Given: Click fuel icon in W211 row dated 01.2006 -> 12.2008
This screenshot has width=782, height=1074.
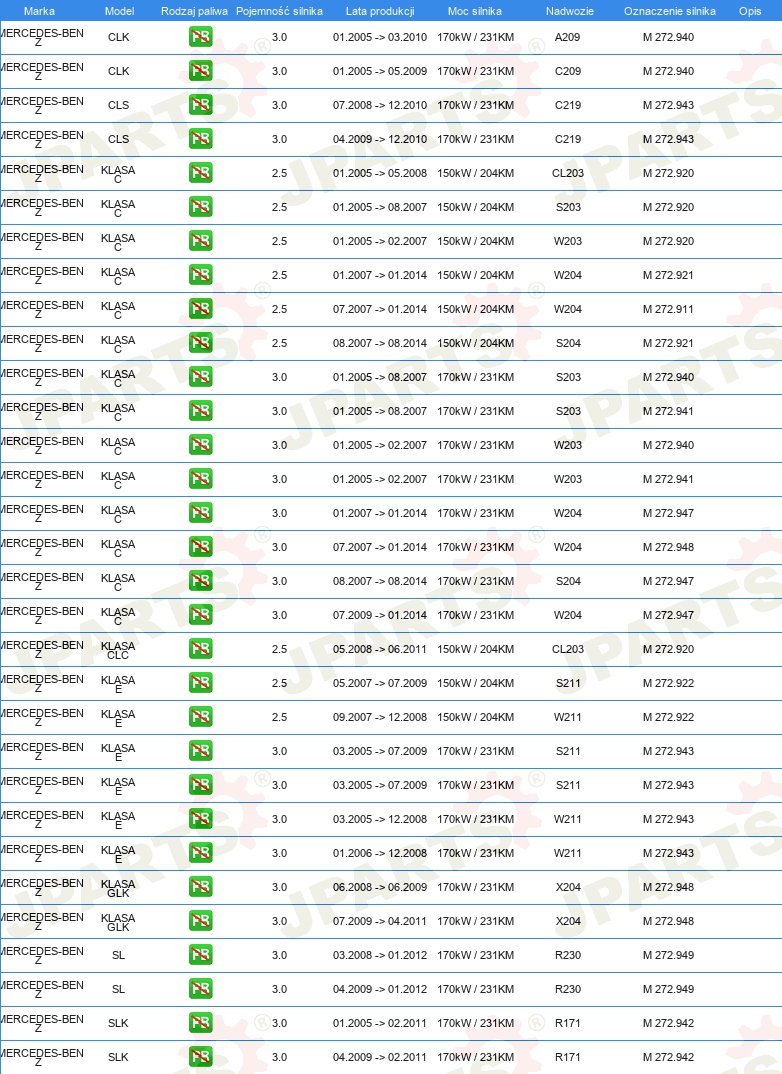Looking at the screenshot, I should (x=201, y=853).
